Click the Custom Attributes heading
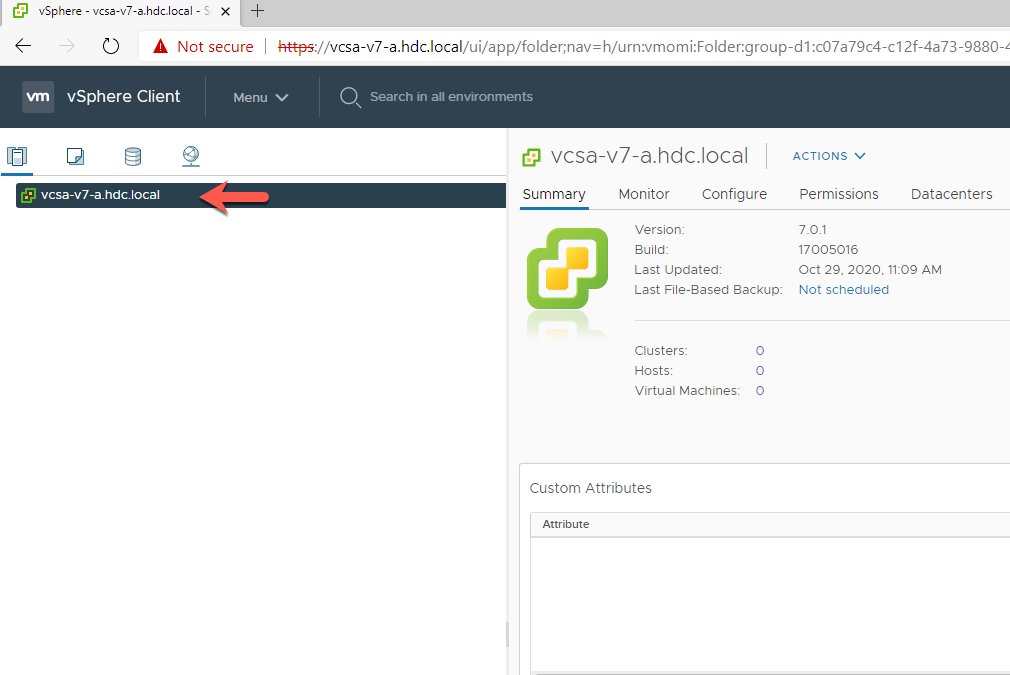This screenshot has width=1010, height=675. (x=591, y=488)
